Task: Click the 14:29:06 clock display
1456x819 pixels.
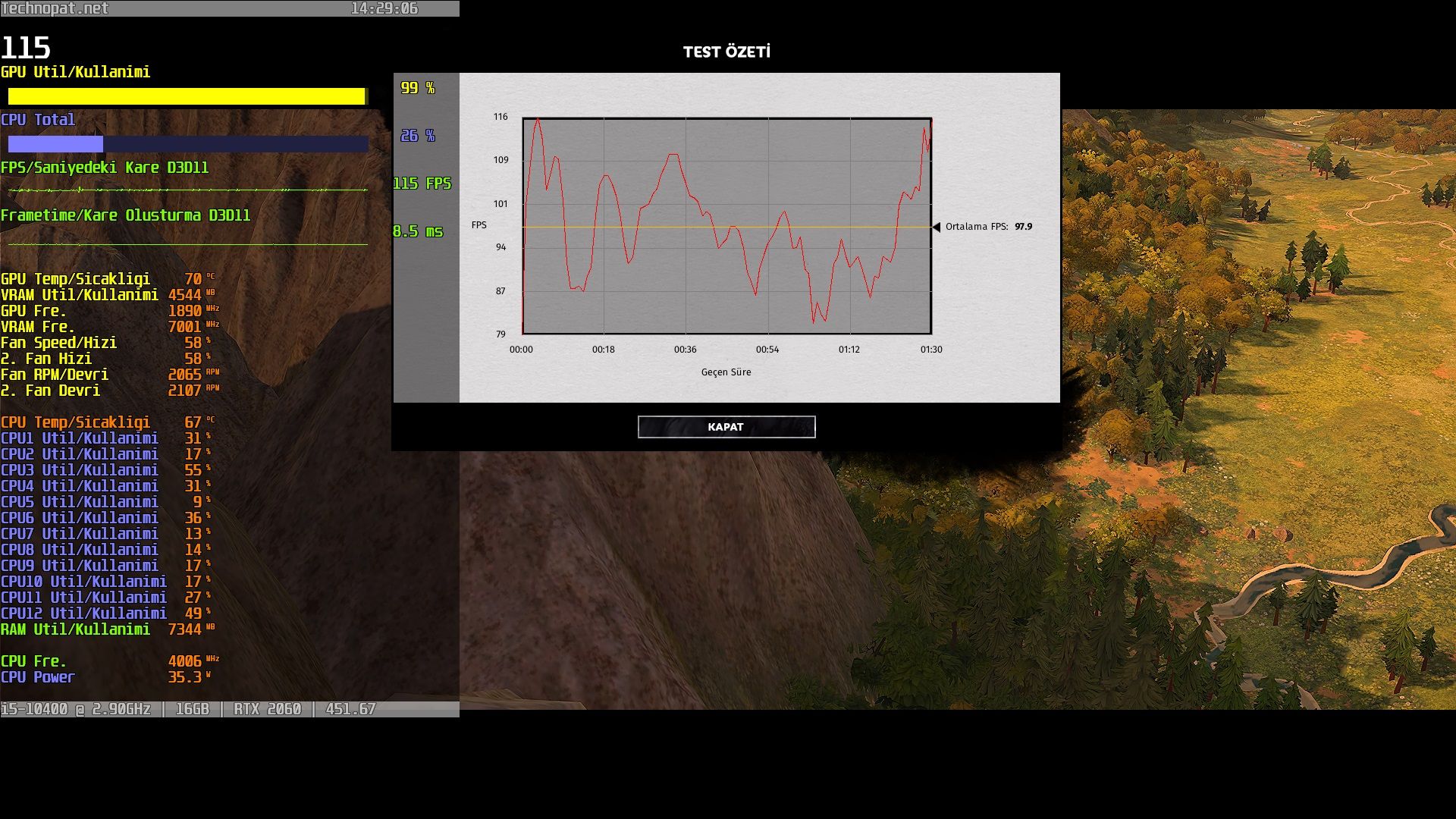Action: click(x=384, y=8)
